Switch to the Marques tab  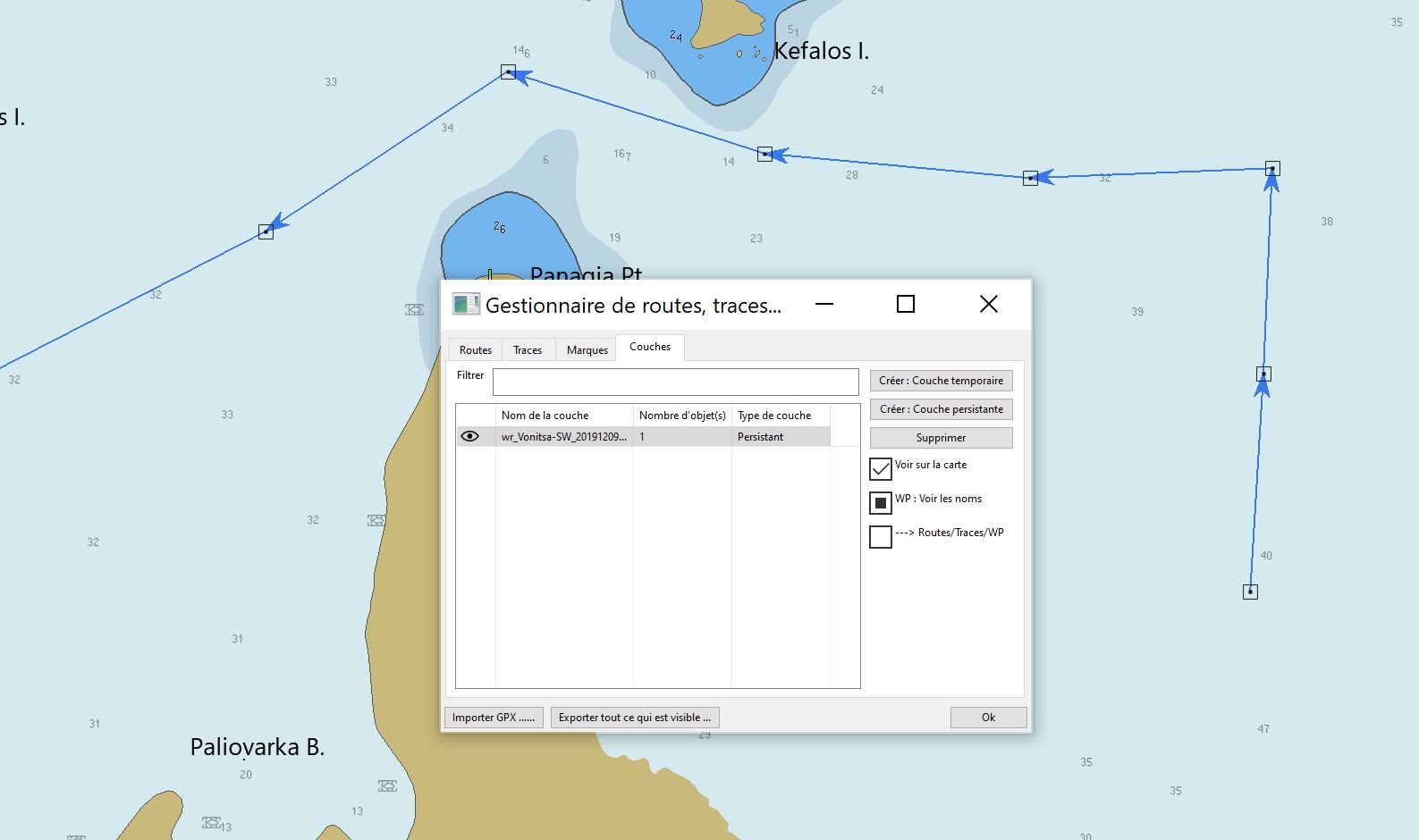(x=587, y=350)
